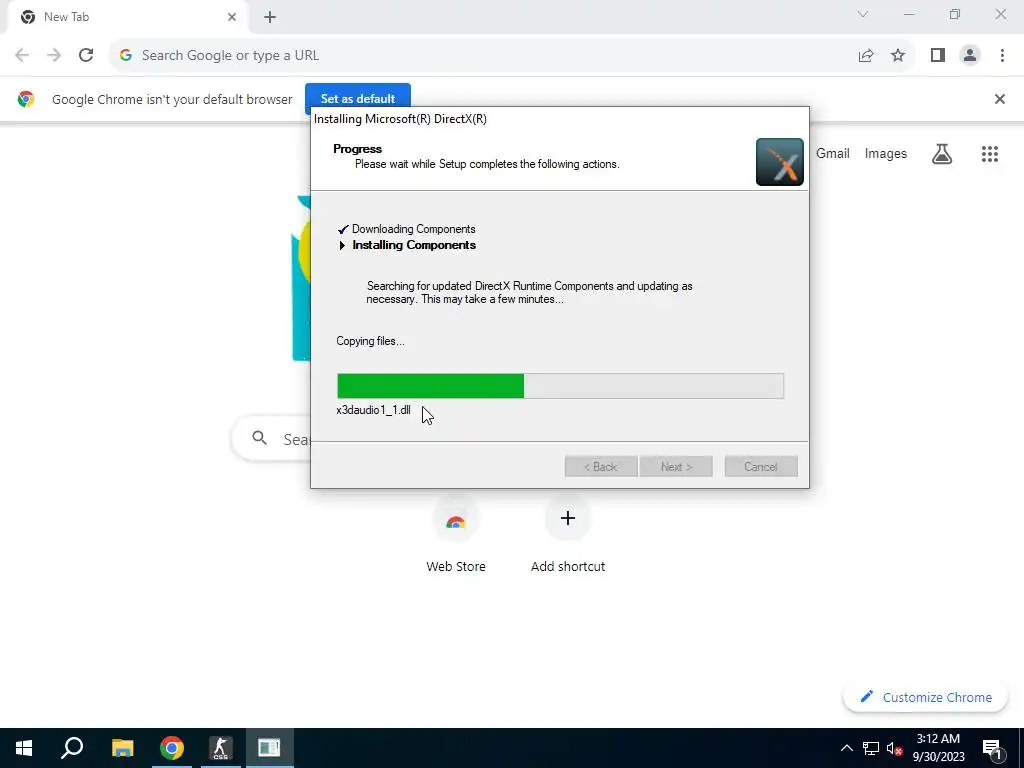Open Chrome profile avatar
This screenshot has width=1024, height=768.
[x=970, y=56]
